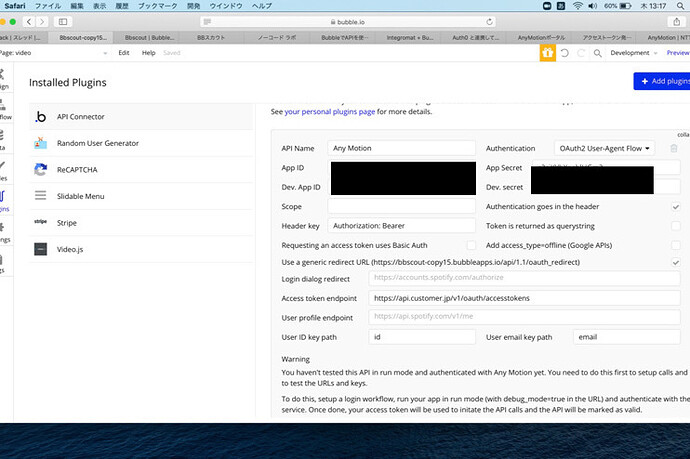This screenshot has width=690, height=459.
Task: Open Bubble Edit menu
Action: click(x=124, y=53)
